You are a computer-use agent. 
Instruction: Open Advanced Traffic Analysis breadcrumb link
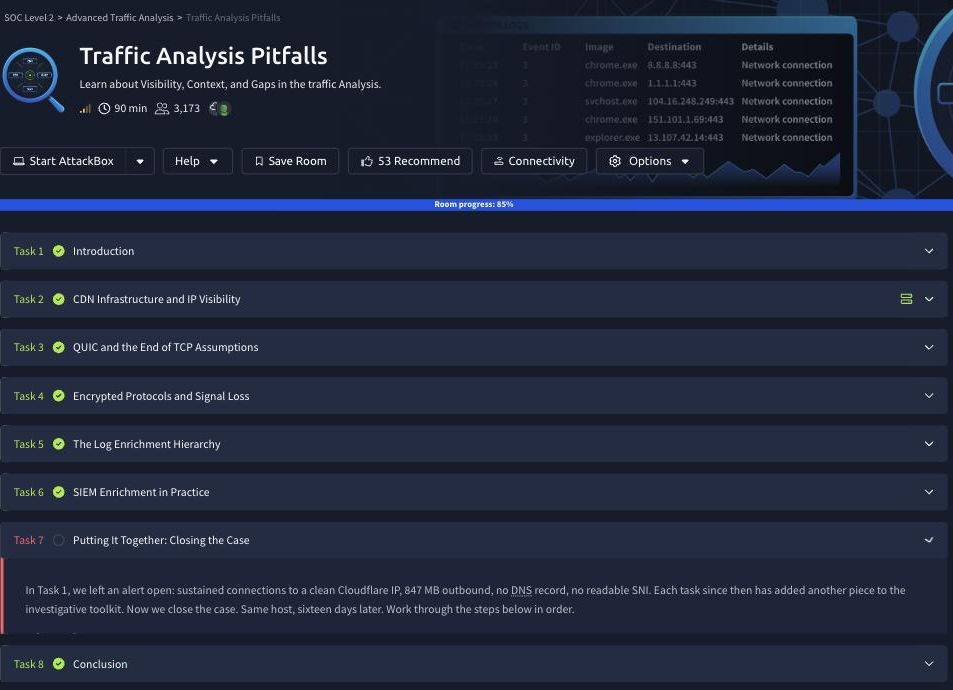(x=120, y=18)
